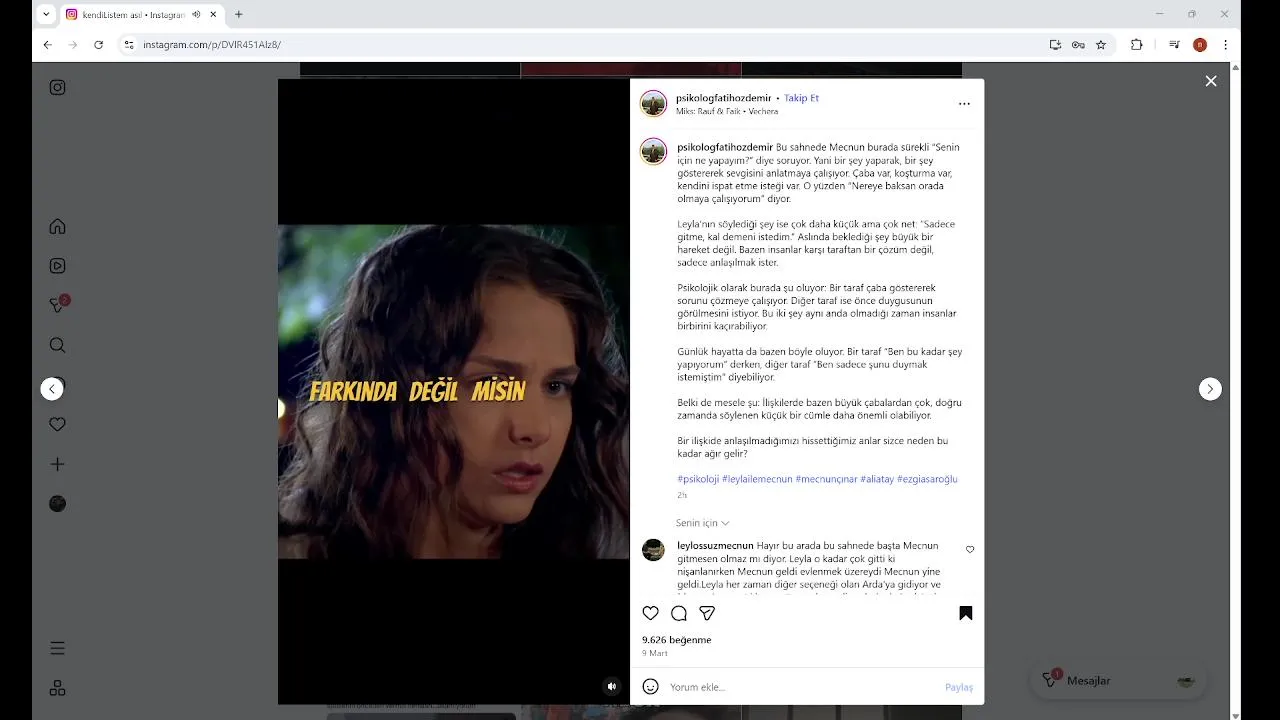Open Notifications heart in sidebar
Viewport: 1280px width, 720px height.
click(58, 424)
